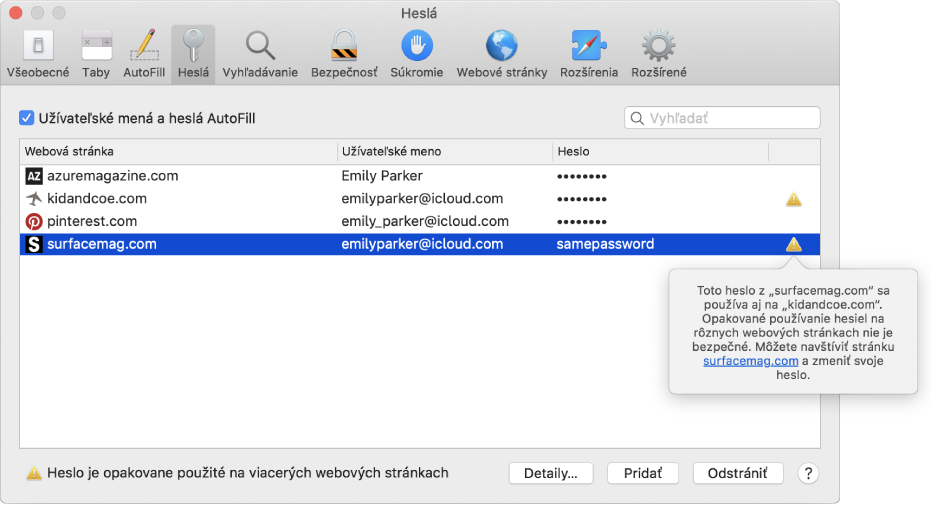Click emilyparker@icloud.com in surfacemag.com row
The width and height of the screenshot is (931, 505).
click(422, 244)
